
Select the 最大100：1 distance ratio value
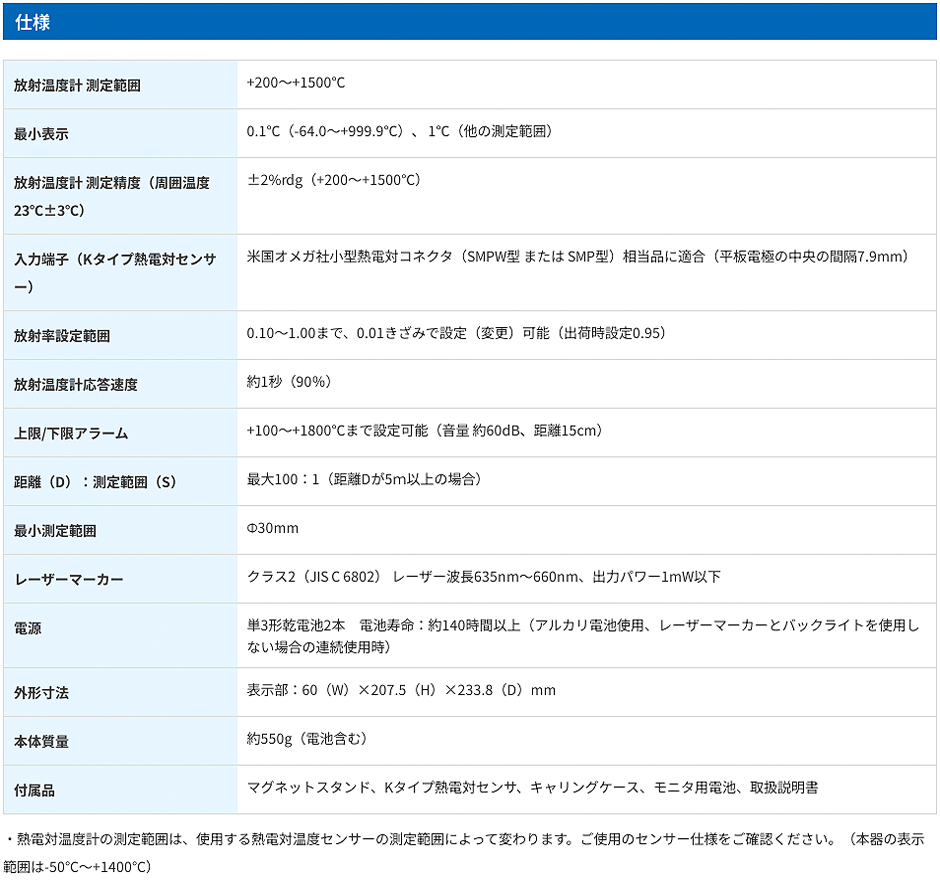(364, 480)
